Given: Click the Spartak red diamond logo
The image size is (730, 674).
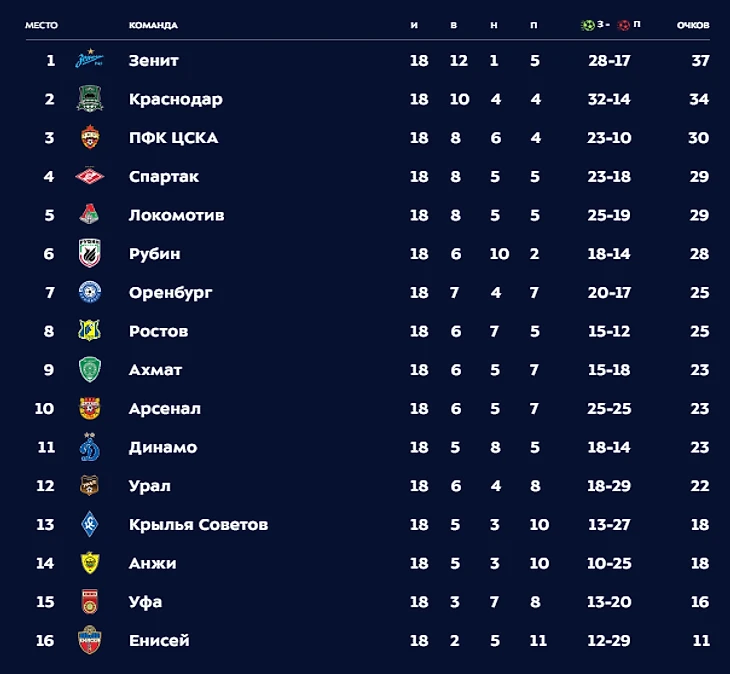Looking at the screenshot, I should tap(90, 177).
